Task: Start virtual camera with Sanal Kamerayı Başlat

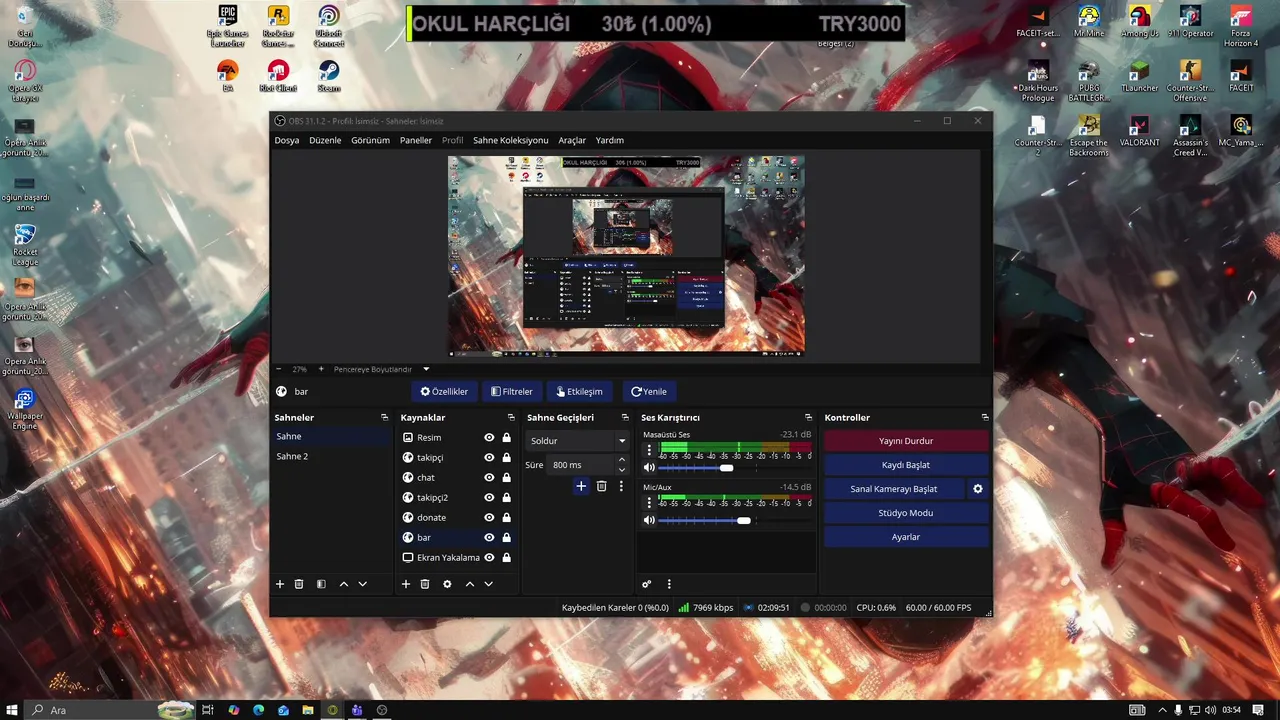Action: (894, 489)
